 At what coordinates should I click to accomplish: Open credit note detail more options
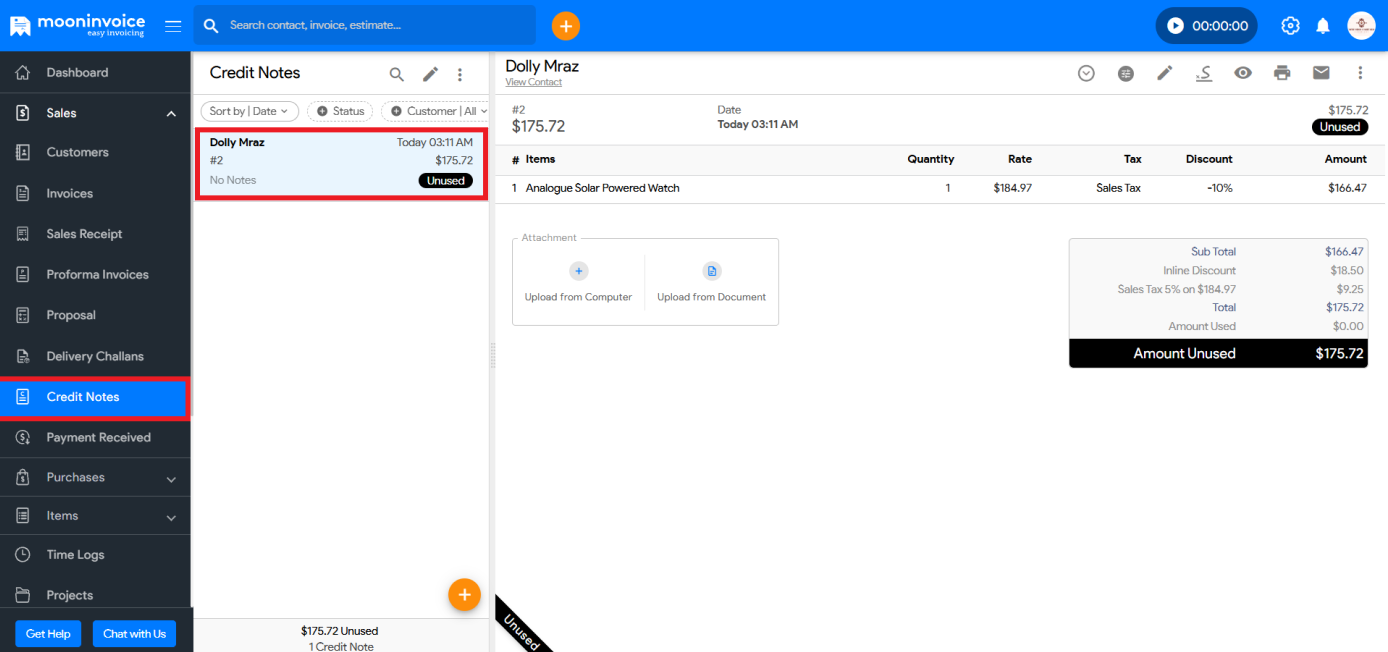point(1360,73)
